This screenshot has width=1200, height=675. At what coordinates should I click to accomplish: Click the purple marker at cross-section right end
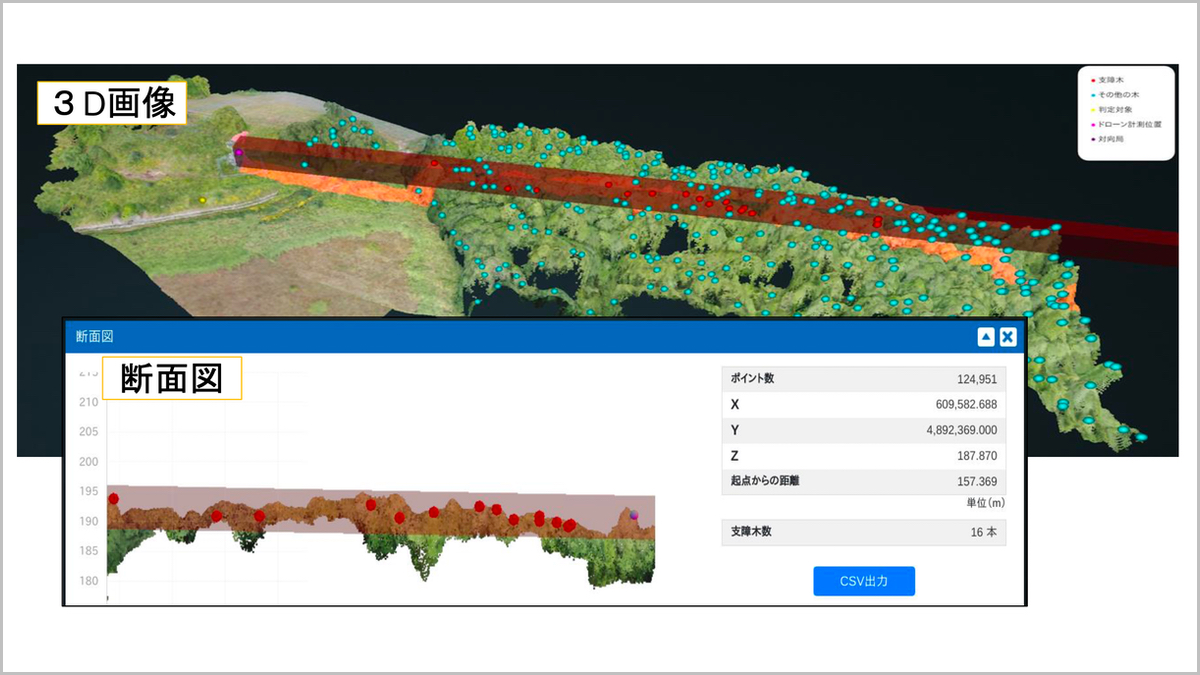click(634, 515)
